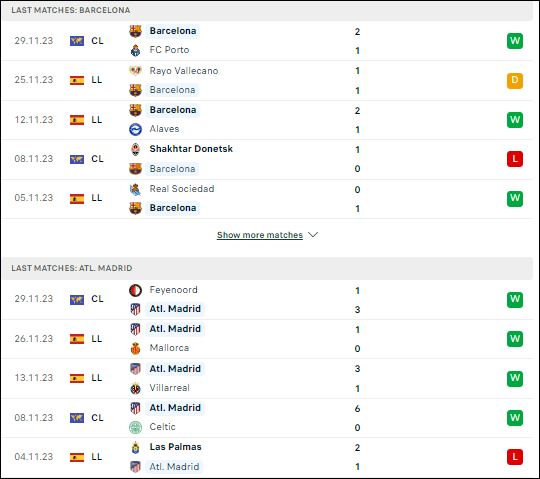Click the Alaves club crest
This screenshot has height=479, width=540.
pyautogui.click(x=135, y=129)
